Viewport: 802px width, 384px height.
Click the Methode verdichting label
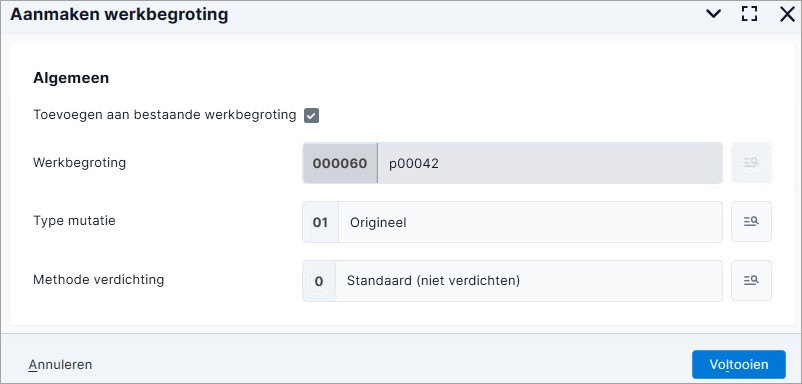(x=99, y=280)
